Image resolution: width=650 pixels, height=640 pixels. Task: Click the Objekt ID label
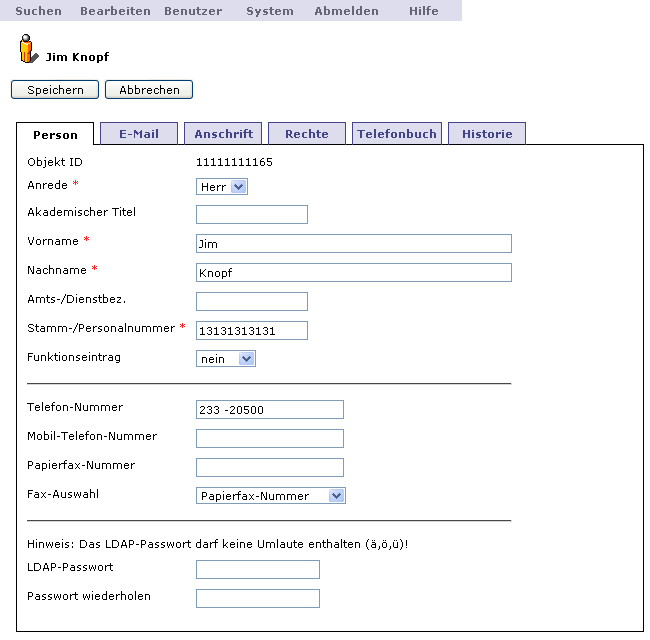click(55, 162)
